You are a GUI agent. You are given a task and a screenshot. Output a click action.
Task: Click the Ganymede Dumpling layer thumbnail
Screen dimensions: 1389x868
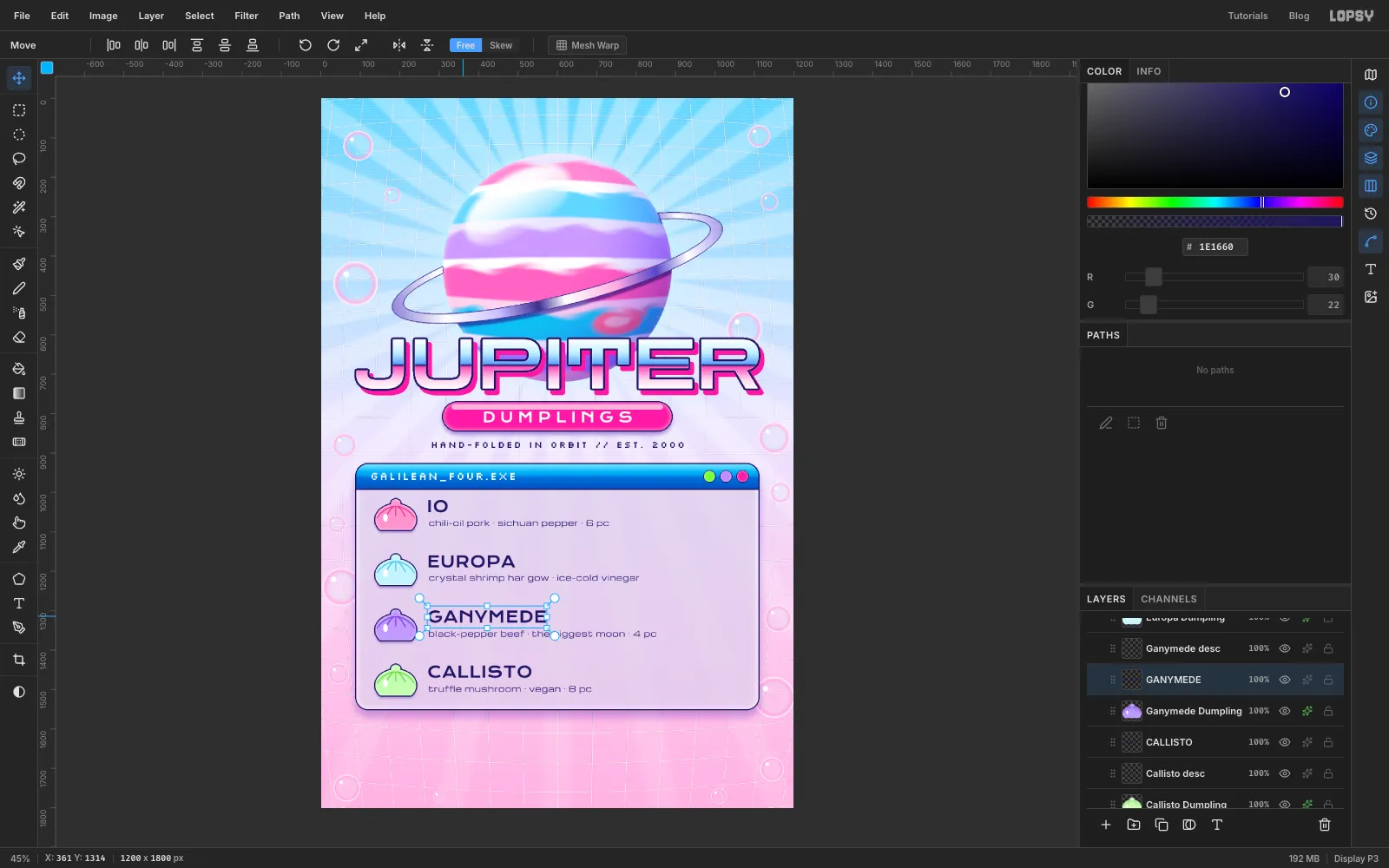click(1132, 711)
